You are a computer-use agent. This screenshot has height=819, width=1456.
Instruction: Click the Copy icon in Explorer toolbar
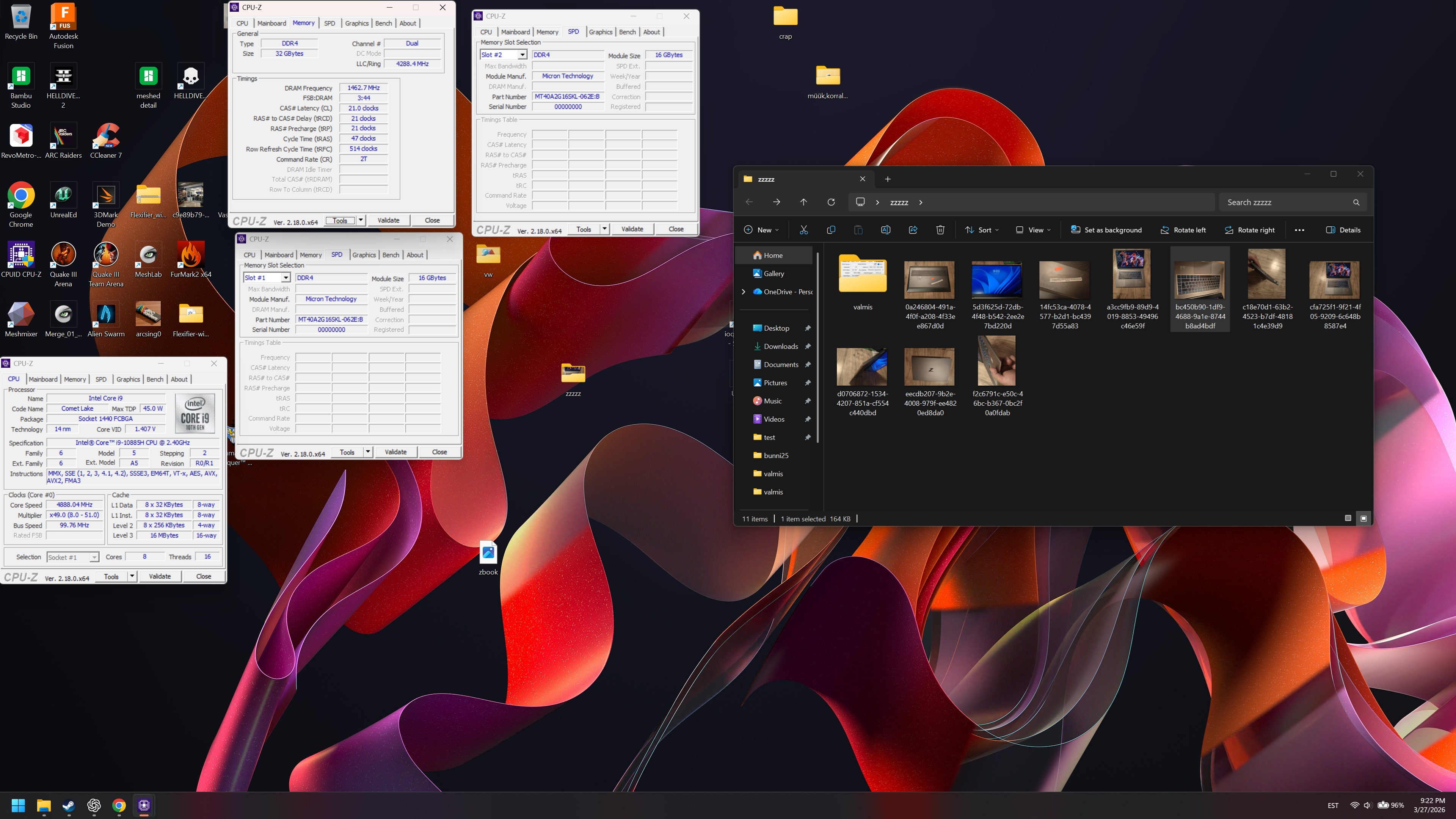[x=831, y=229]
